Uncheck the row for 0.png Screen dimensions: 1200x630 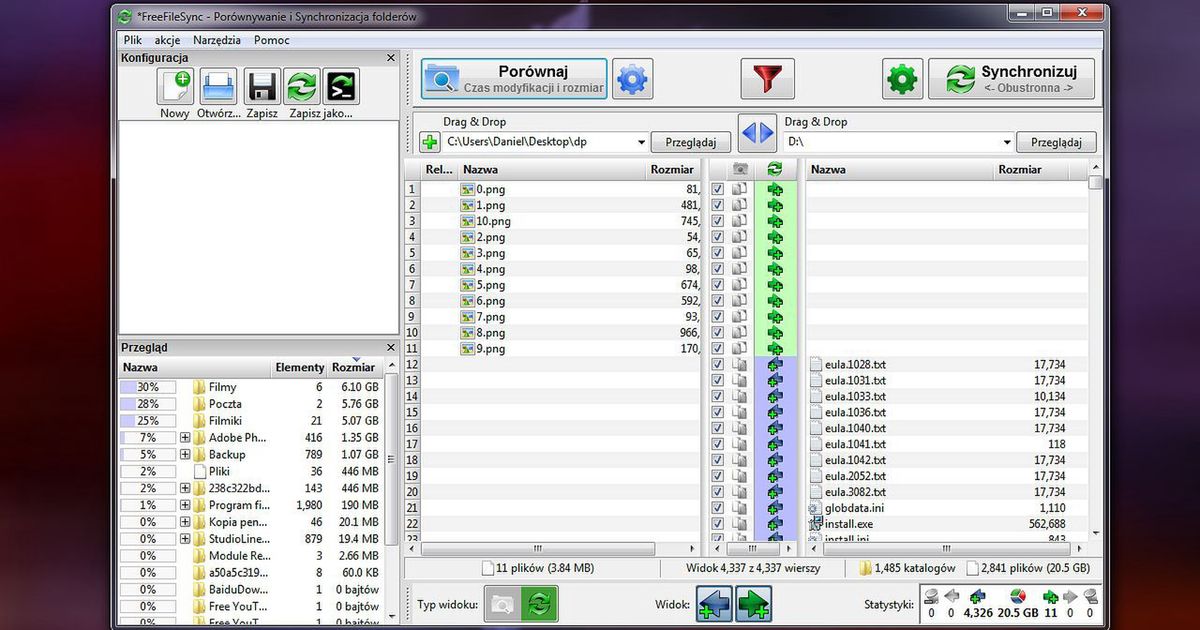[x=717, y=188]
